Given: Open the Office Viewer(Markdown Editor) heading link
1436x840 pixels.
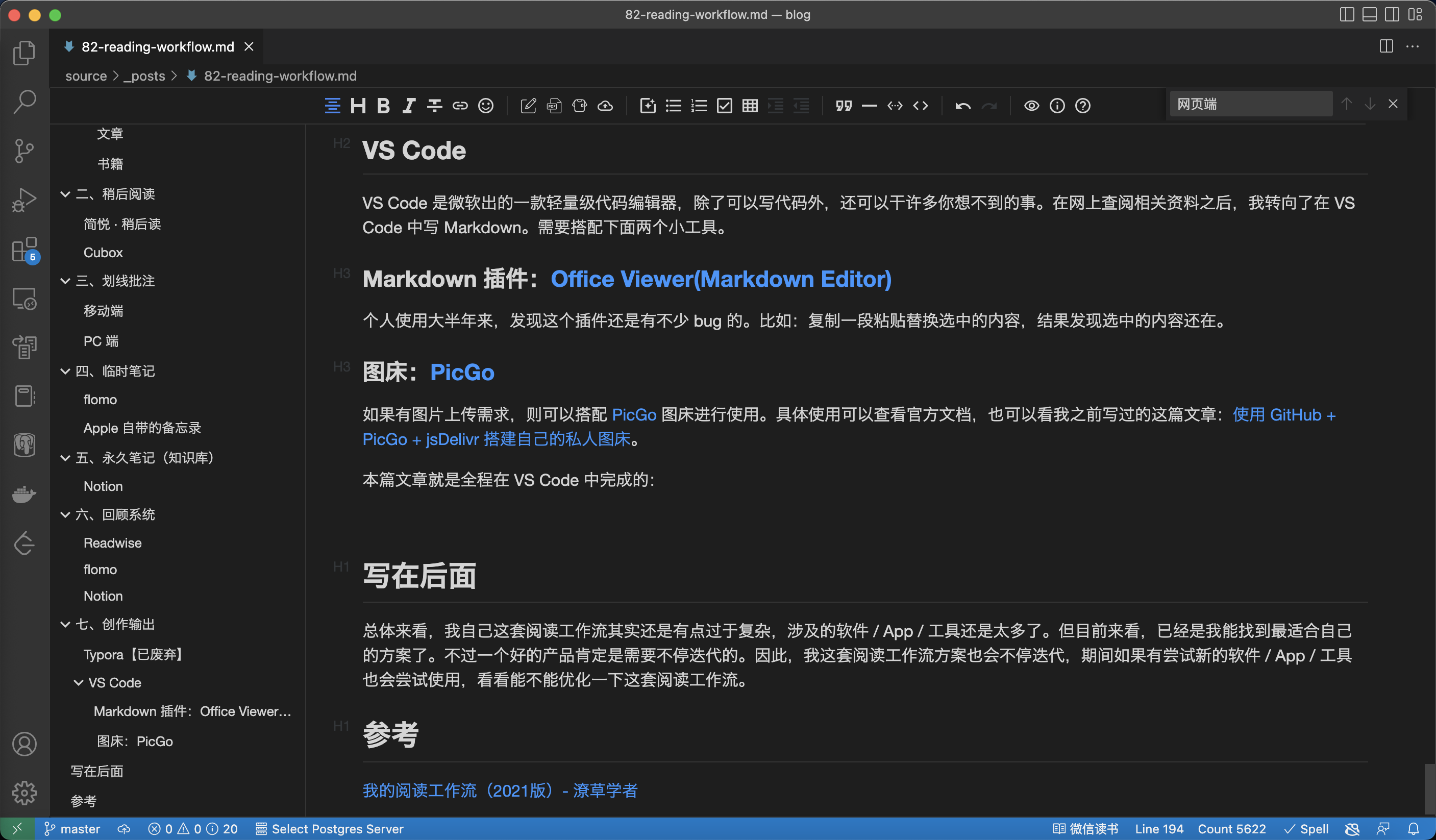Looking at the screenshot, I should pos(721,279).
